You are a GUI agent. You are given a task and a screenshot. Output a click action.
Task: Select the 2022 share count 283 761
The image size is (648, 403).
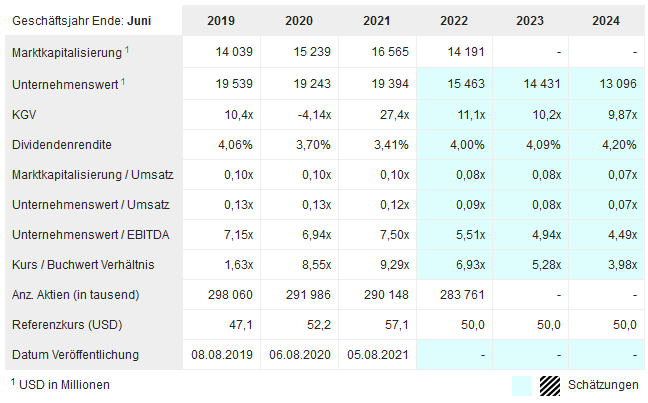(461, 295)
